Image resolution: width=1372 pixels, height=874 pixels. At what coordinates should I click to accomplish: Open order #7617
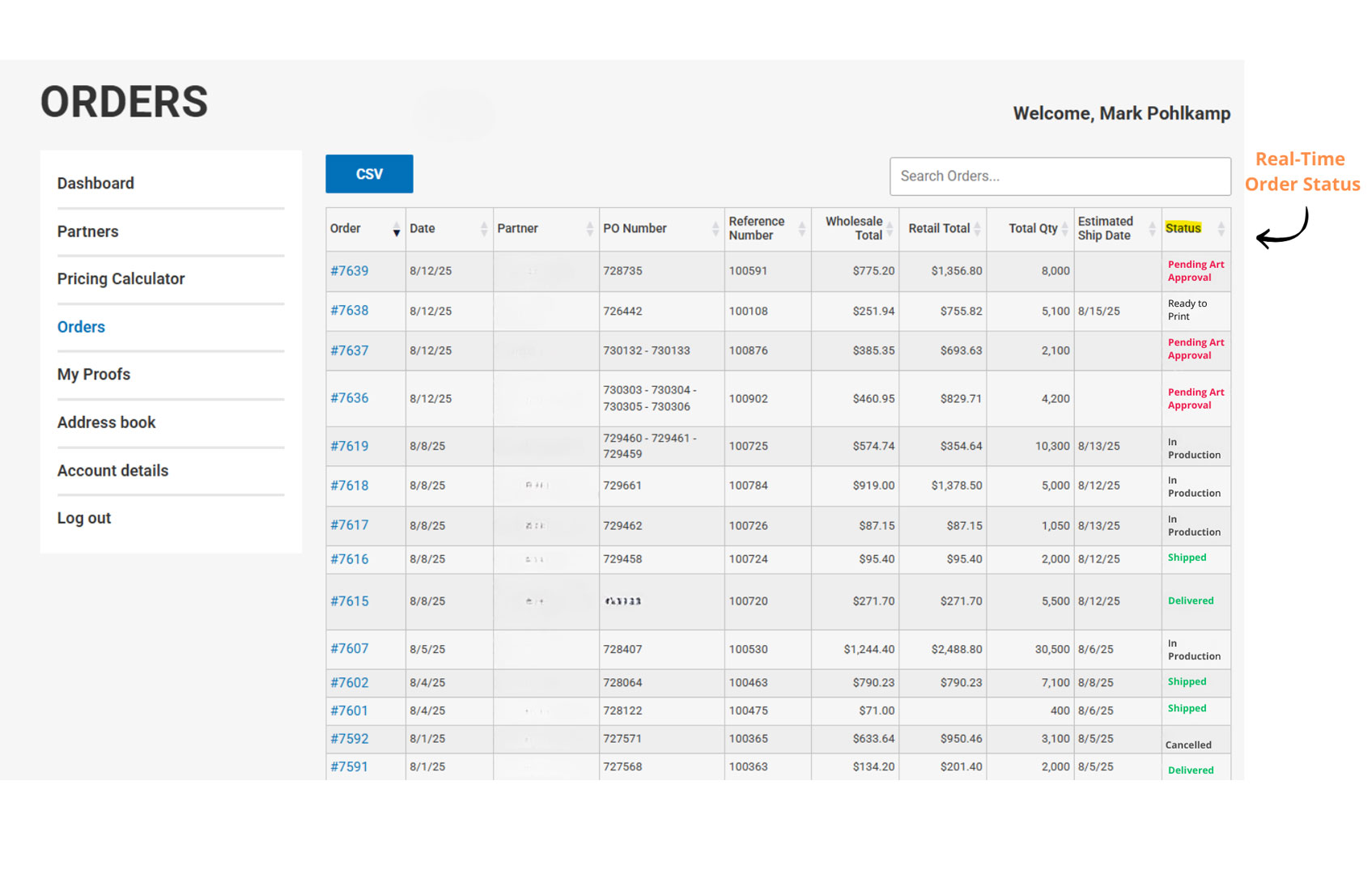click(x=349, y=525)
